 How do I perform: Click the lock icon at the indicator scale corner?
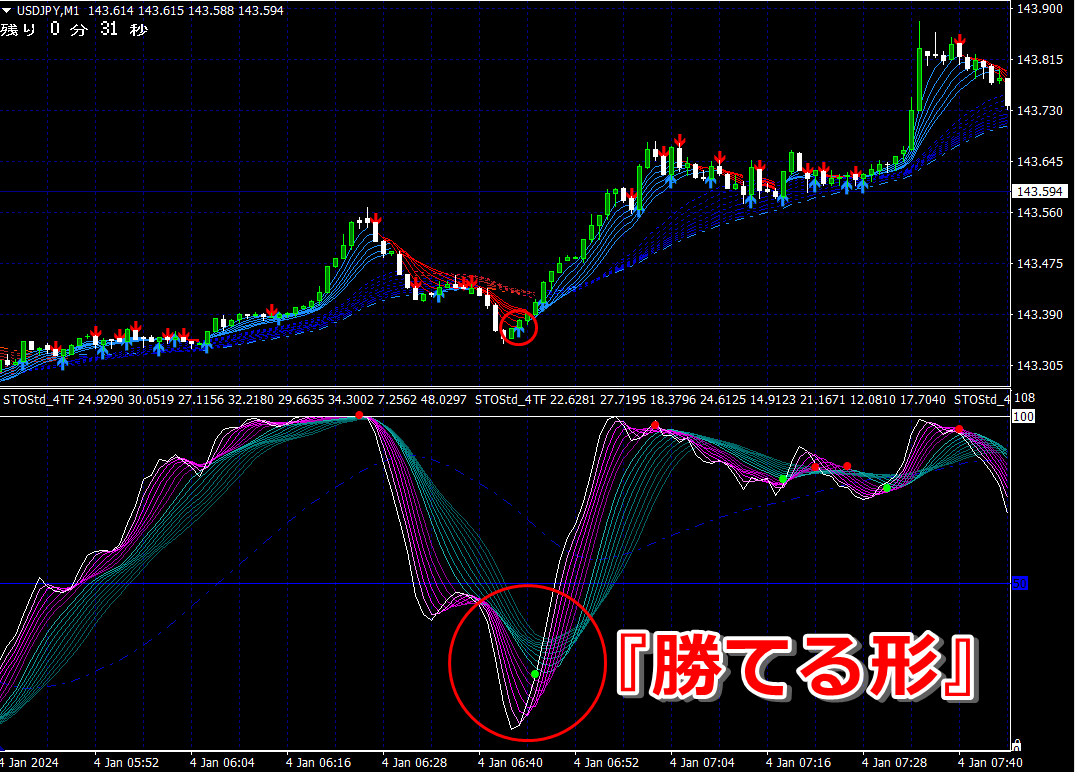[x=1016, y=745]
